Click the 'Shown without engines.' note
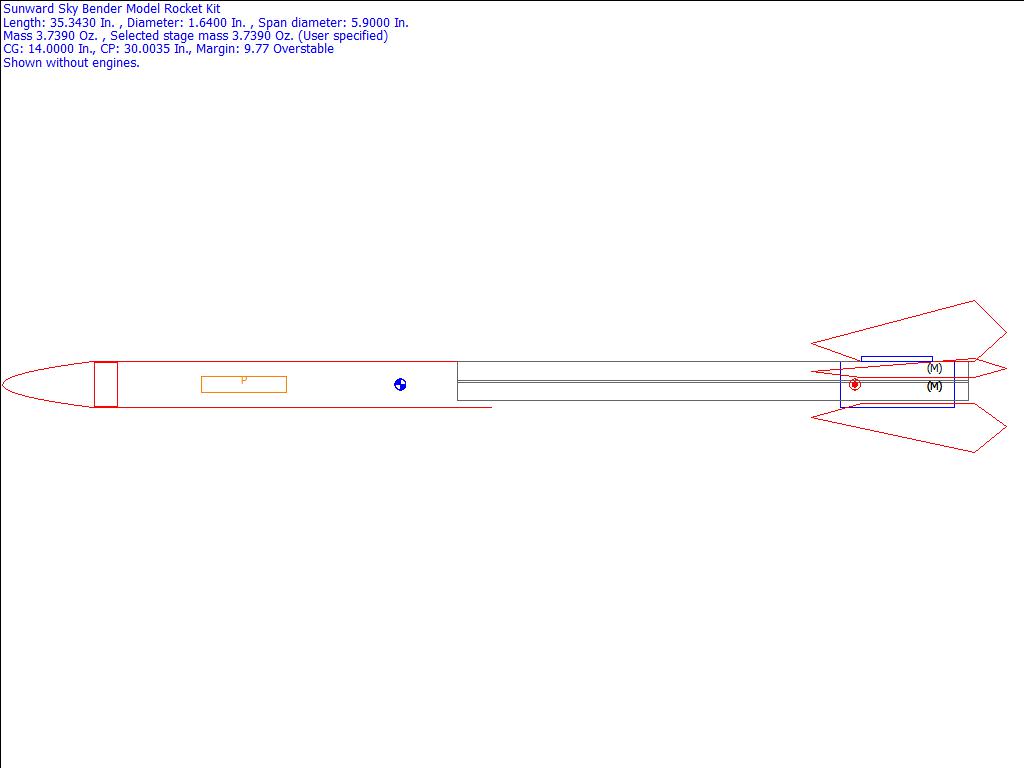Screen dimensions: 1024x768 tap(71, 63)
